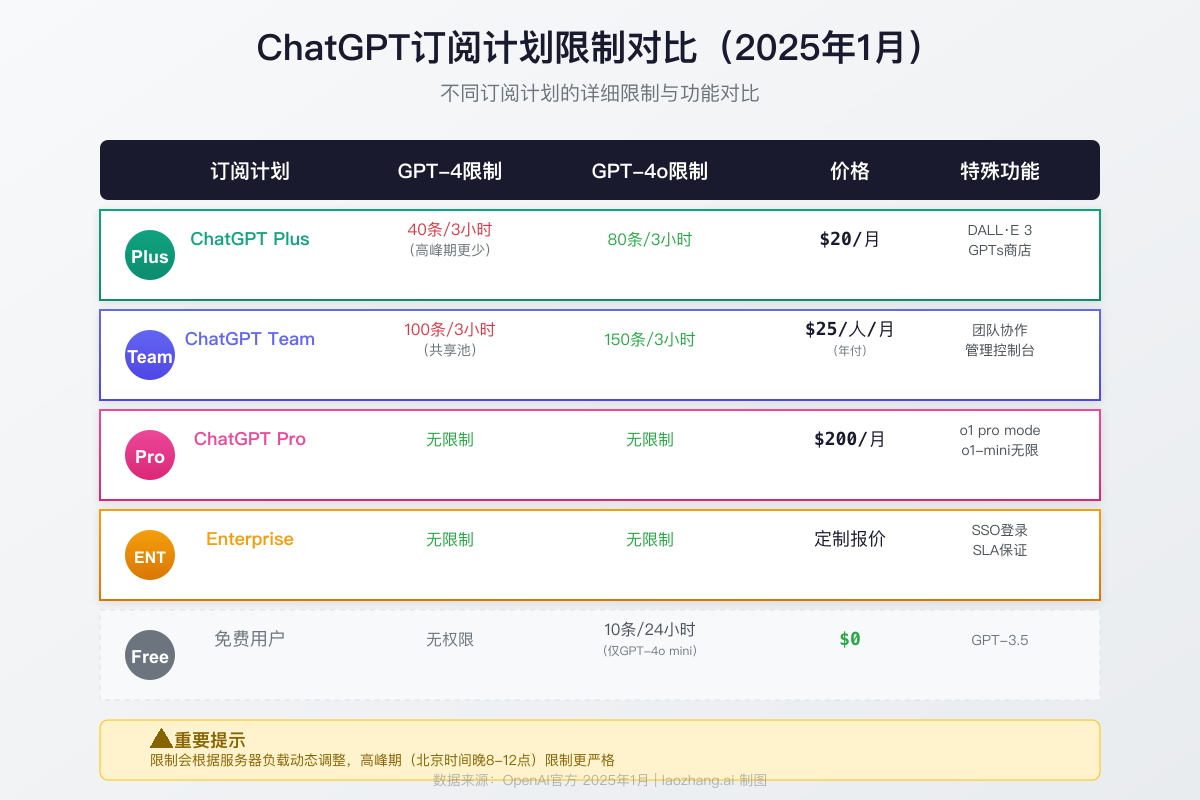Click the SSO登录 feature text

tap(1000, 530)
